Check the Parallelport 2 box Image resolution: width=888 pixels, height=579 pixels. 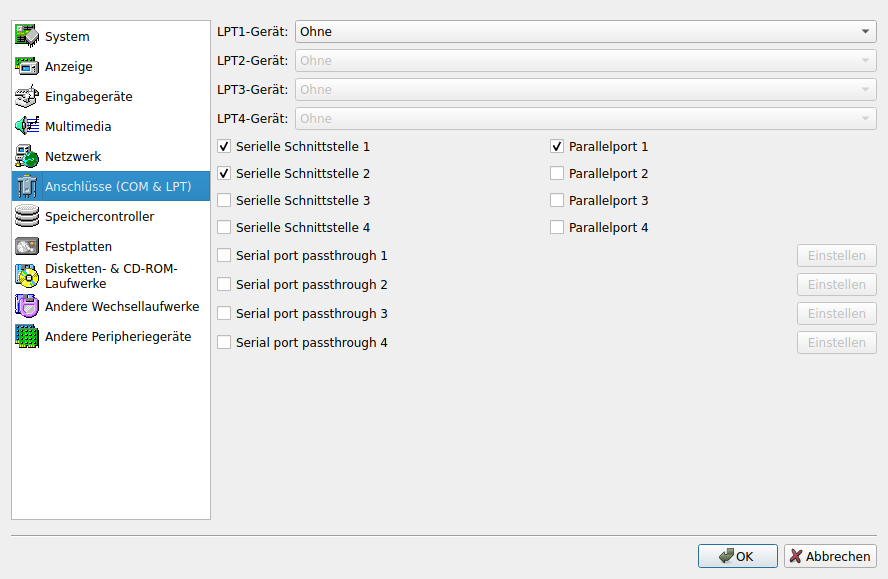tap(557, 174)
